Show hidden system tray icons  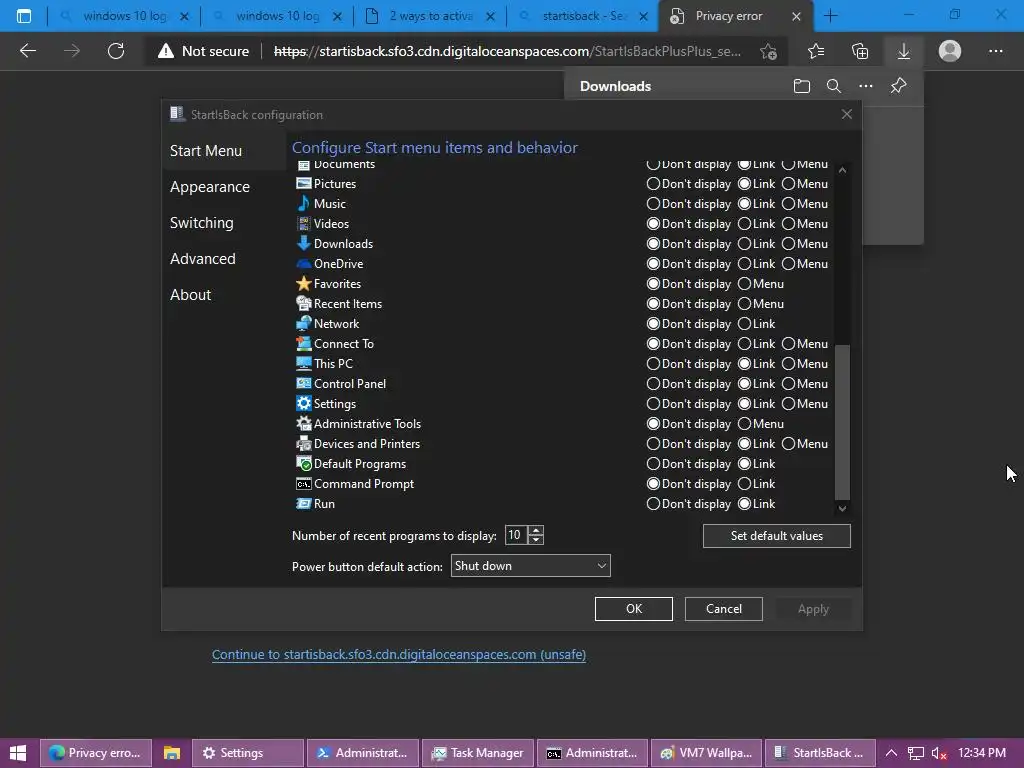891,753
